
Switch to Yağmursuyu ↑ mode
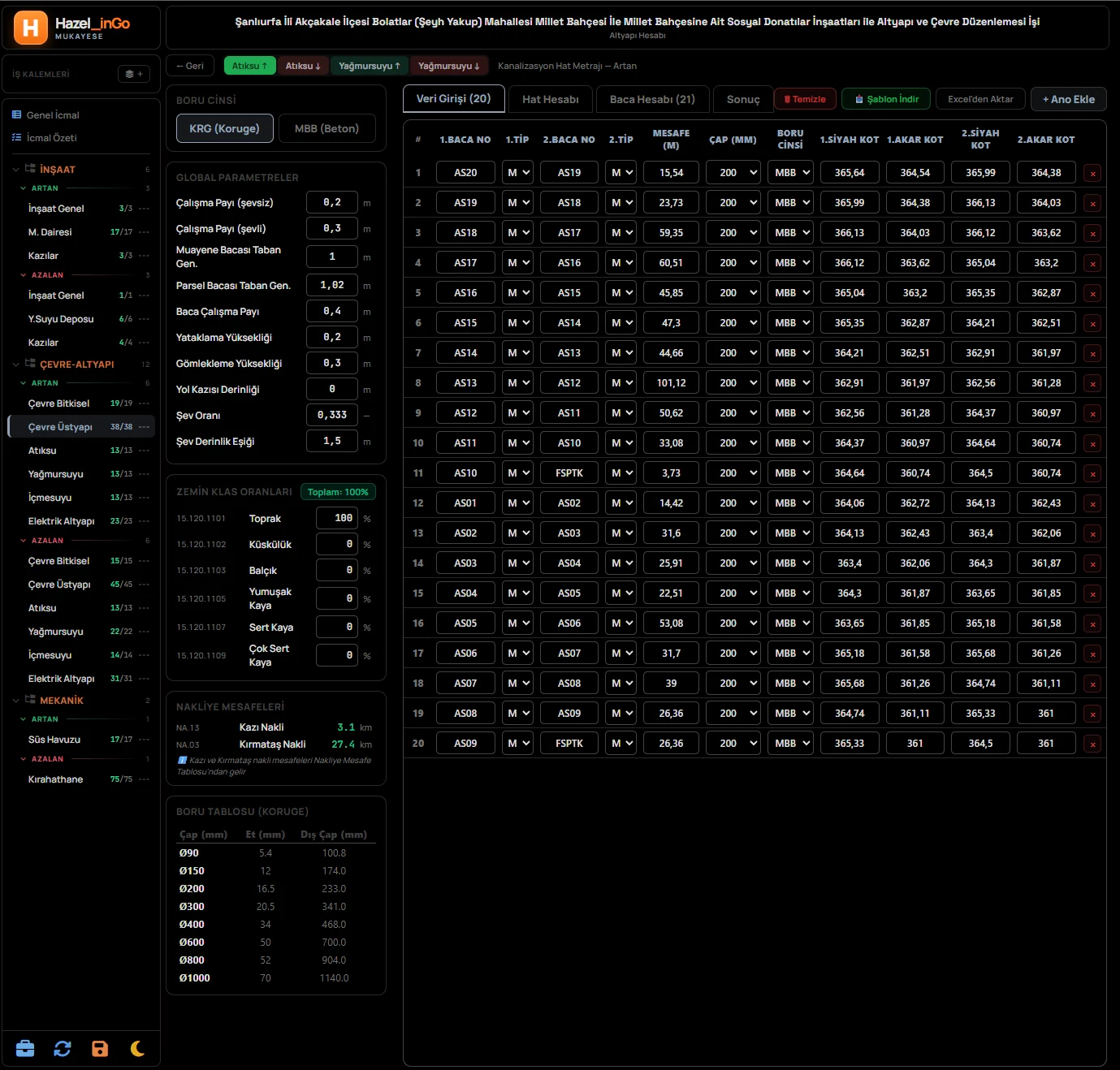370,66
